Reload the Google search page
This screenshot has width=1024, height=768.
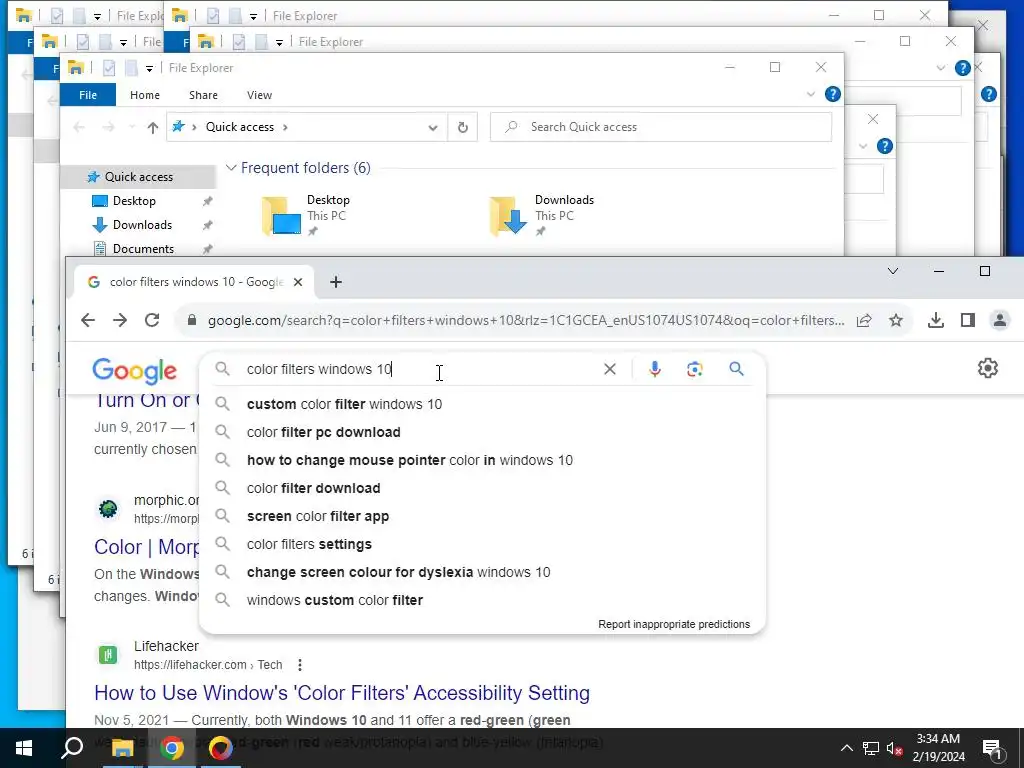152,320
